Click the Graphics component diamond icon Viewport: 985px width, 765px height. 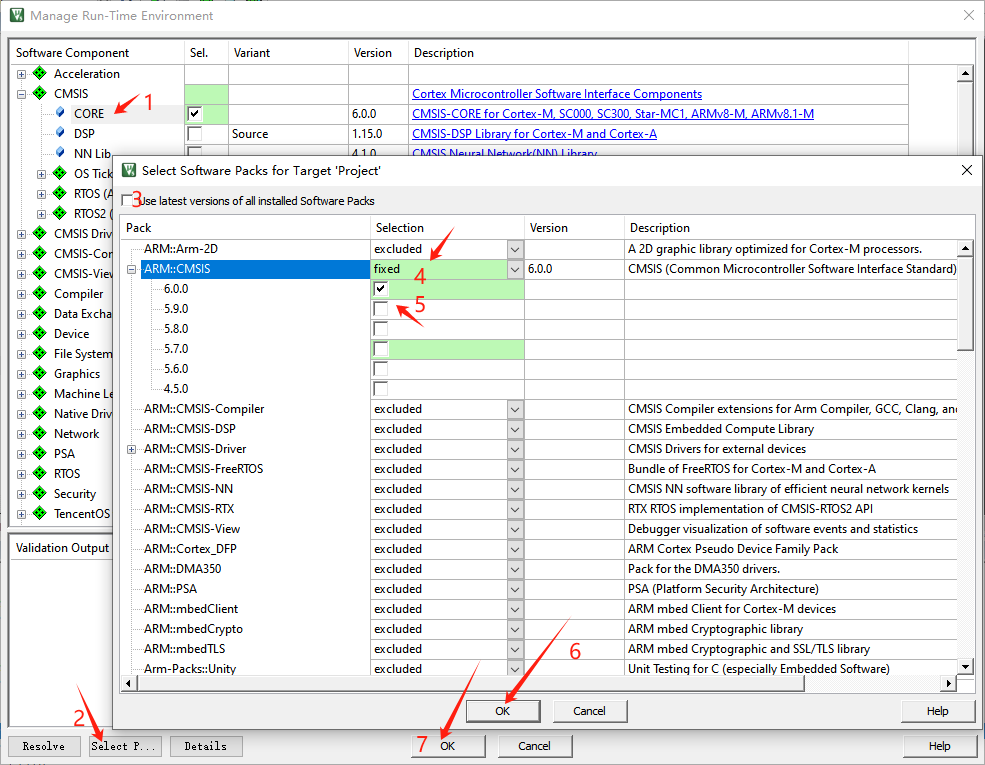[40, 374]
